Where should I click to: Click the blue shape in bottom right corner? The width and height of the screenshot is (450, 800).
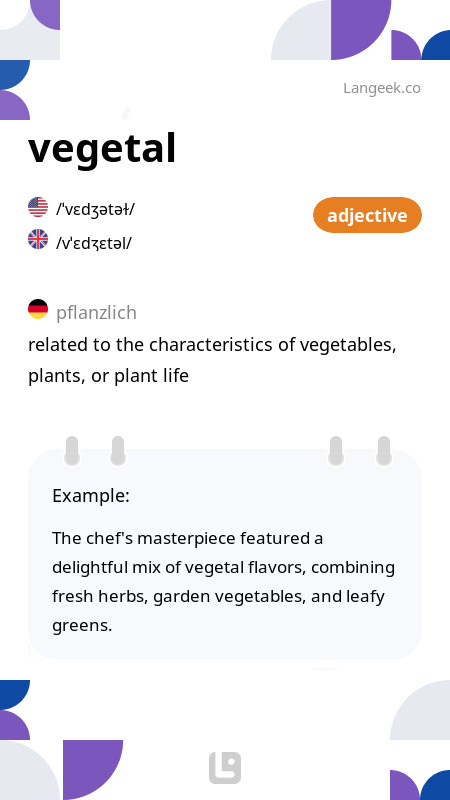tap(435, 785)
